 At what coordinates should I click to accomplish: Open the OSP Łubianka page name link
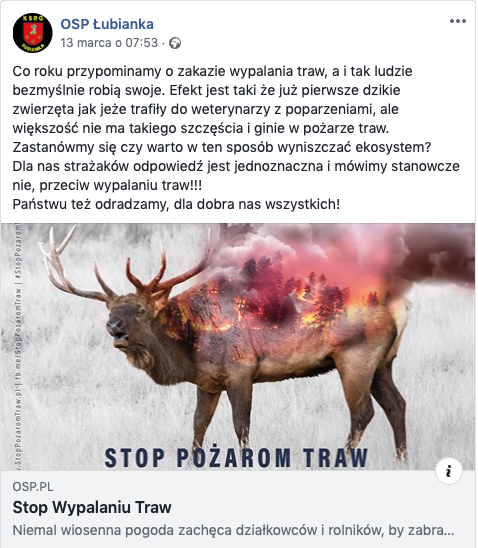coord(107,24)
